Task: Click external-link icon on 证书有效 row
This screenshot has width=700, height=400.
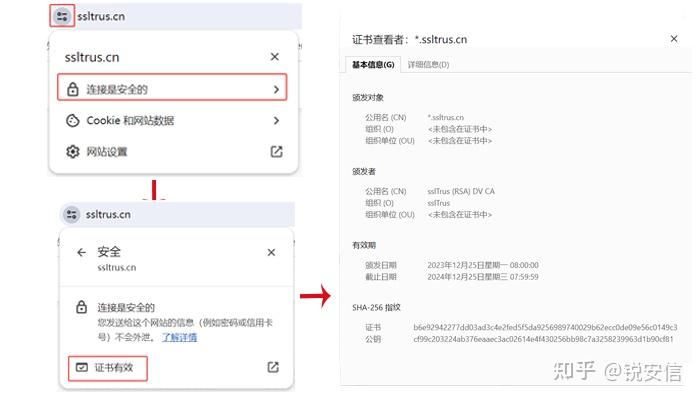Action: (x=273, y=367)
